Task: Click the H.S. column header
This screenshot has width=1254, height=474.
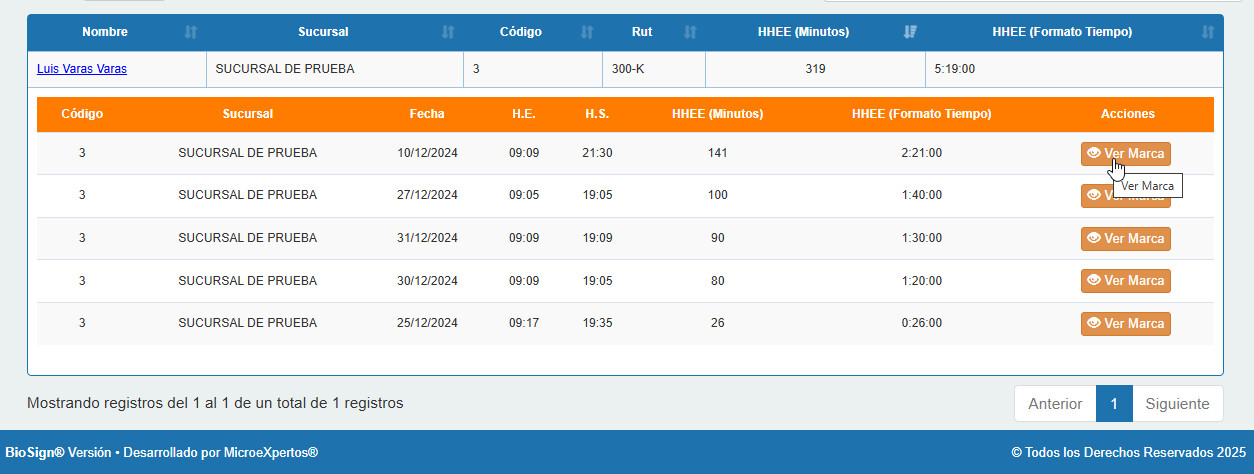Action: tap(597, 114)
